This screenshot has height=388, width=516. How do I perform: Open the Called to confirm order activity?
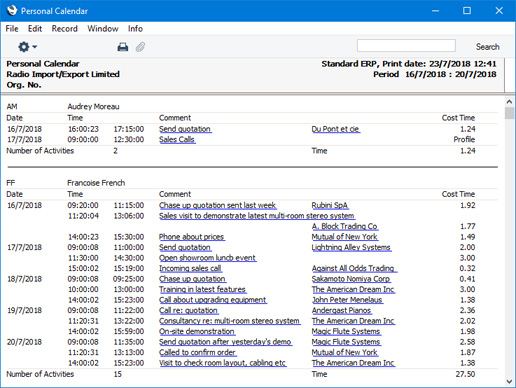coord(198,352)
